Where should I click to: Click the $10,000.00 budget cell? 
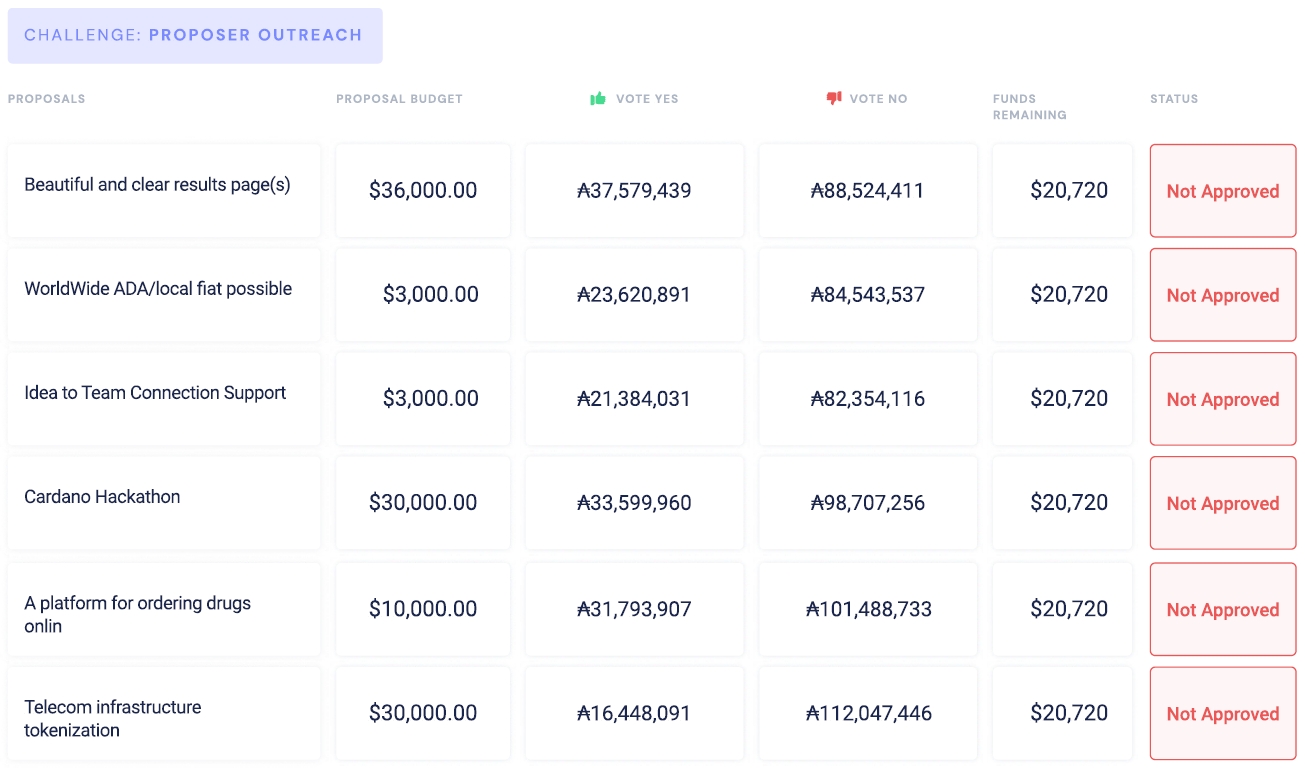pyautogui.click(x=423, y=609)
